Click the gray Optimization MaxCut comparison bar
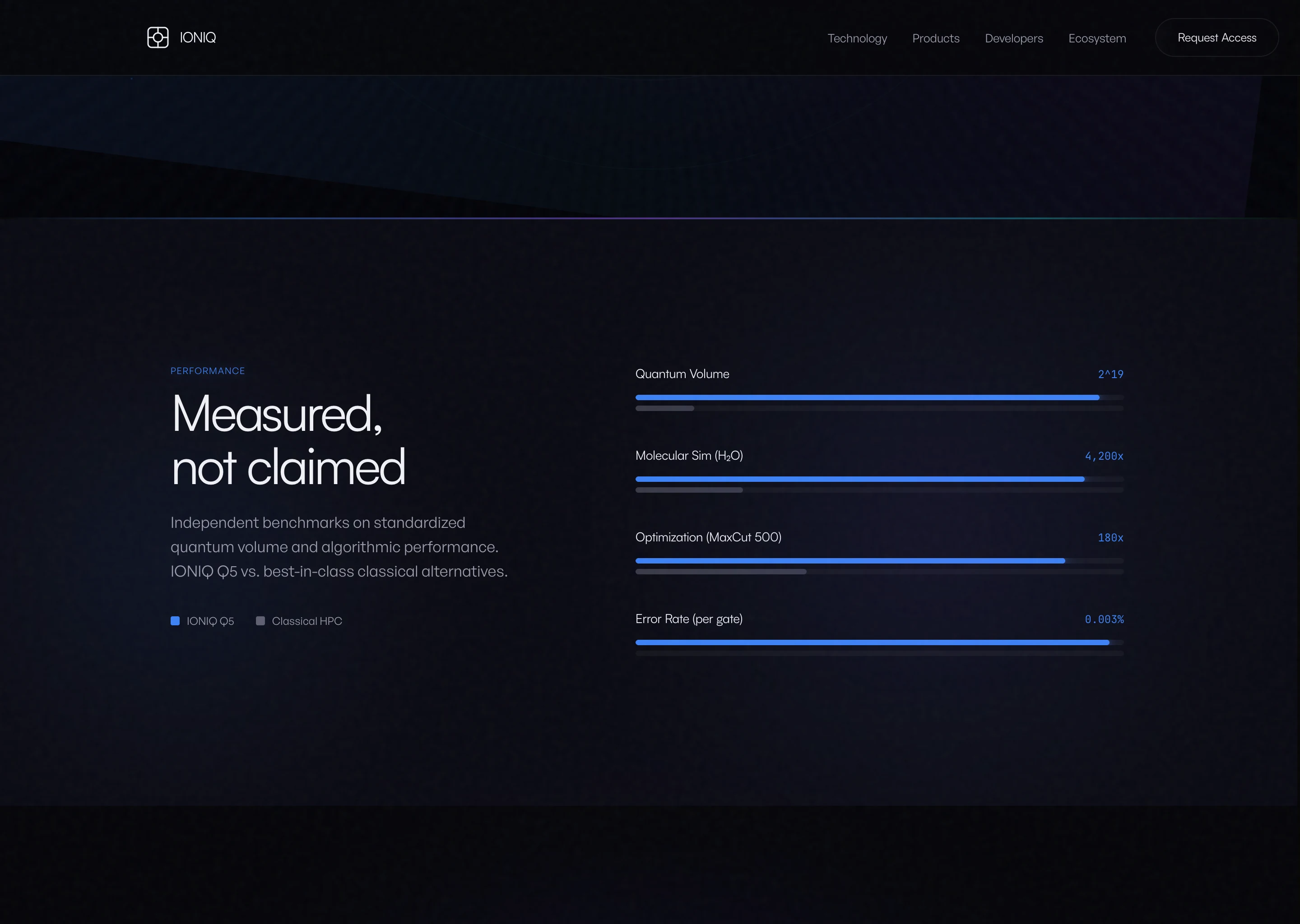Image resolution: width=1300 pixels, height=924 pixels. pyautogui.click(x=721, y=572)
